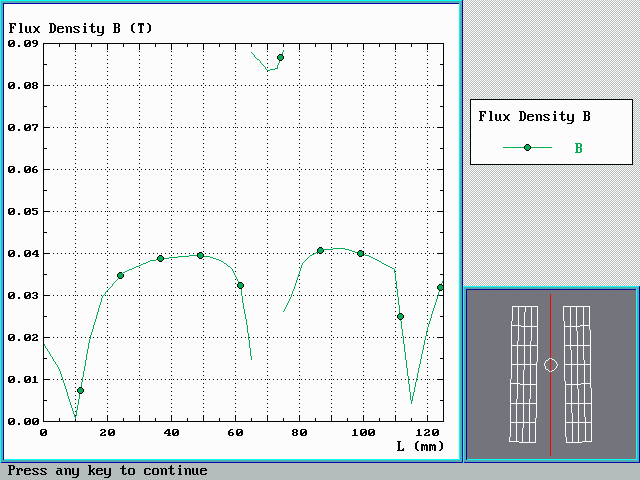Click the y-axis label 0.06
640x480 pixels.
click(x=23, y=169)
